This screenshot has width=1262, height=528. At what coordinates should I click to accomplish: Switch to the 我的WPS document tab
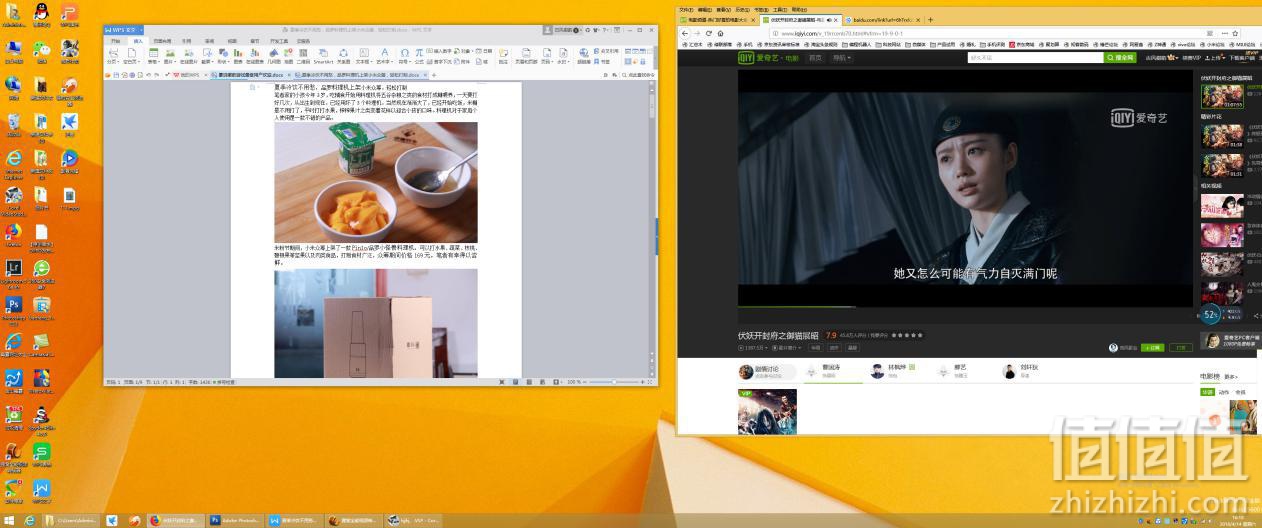[187, 75]
